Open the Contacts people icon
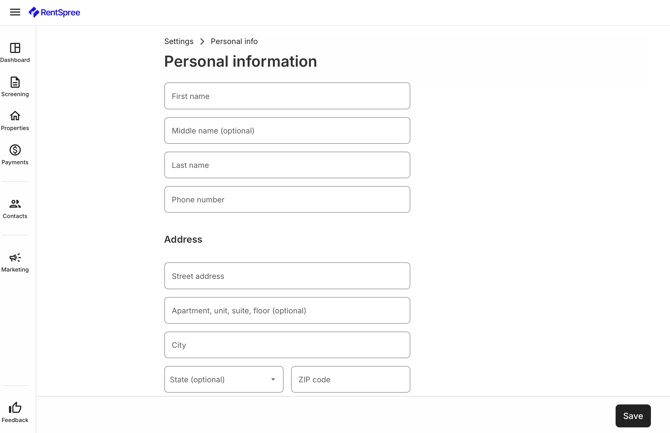670x433 pixels. [15, 204]
